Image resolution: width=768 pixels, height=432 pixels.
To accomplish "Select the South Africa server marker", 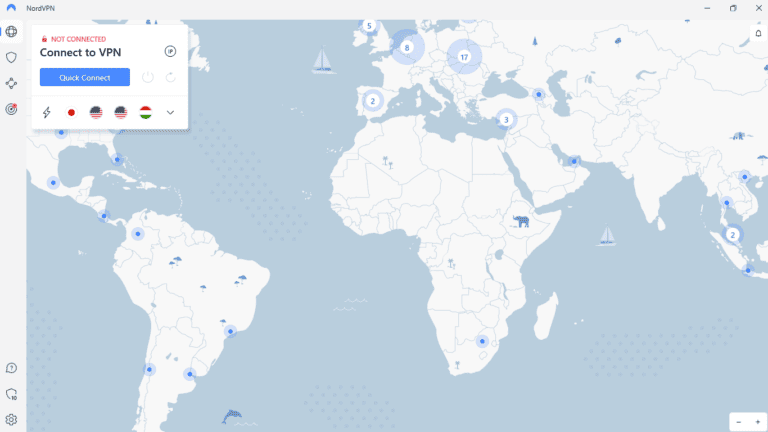I will point(482,341).
